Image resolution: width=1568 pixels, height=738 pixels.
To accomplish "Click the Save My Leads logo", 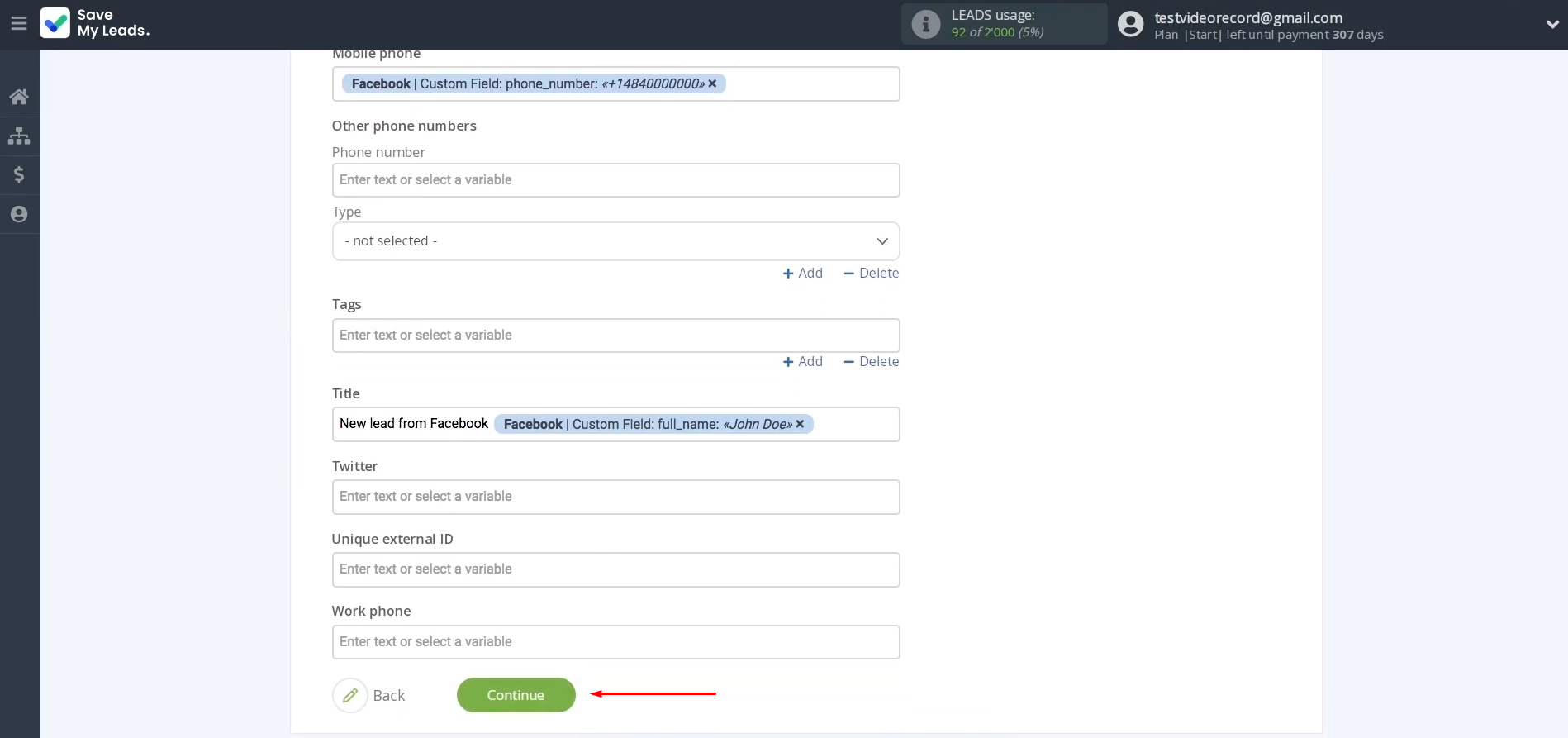I will coord(95,23).
